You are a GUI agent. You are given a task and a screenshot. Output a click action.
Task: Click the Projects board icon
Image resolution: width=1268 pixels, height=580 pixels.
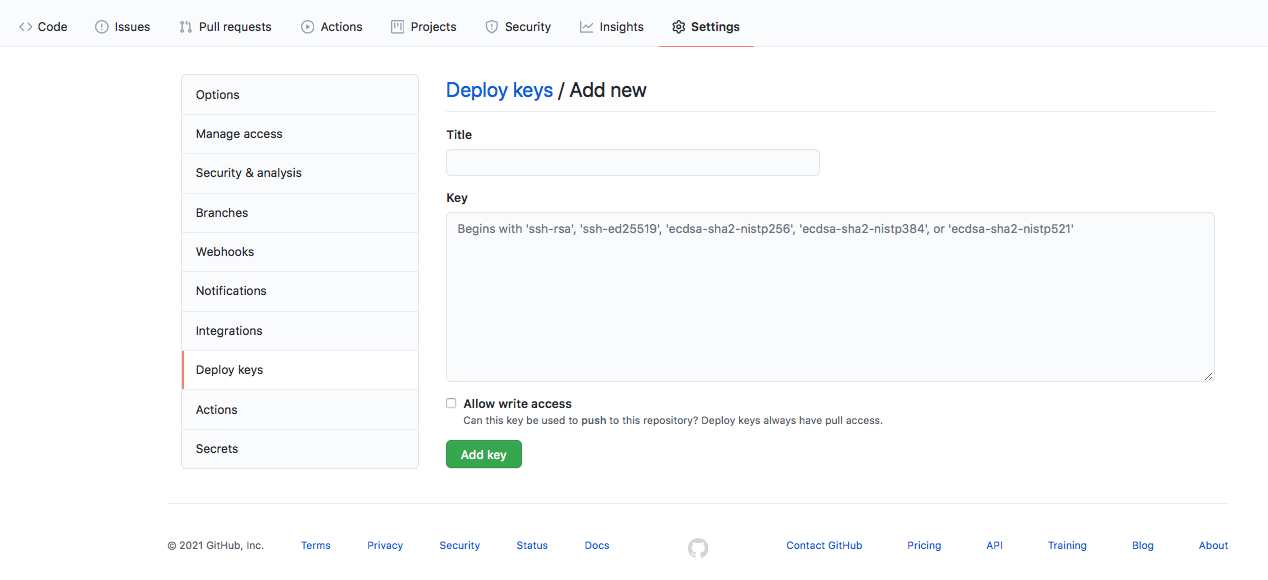coord(396,26)
